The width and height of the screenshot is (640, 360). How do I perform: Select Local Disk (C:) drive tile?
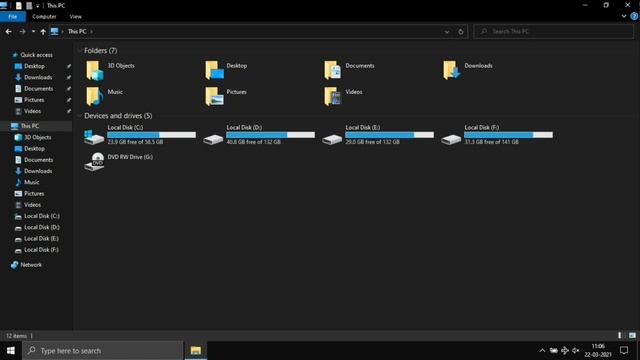[140, 135]
